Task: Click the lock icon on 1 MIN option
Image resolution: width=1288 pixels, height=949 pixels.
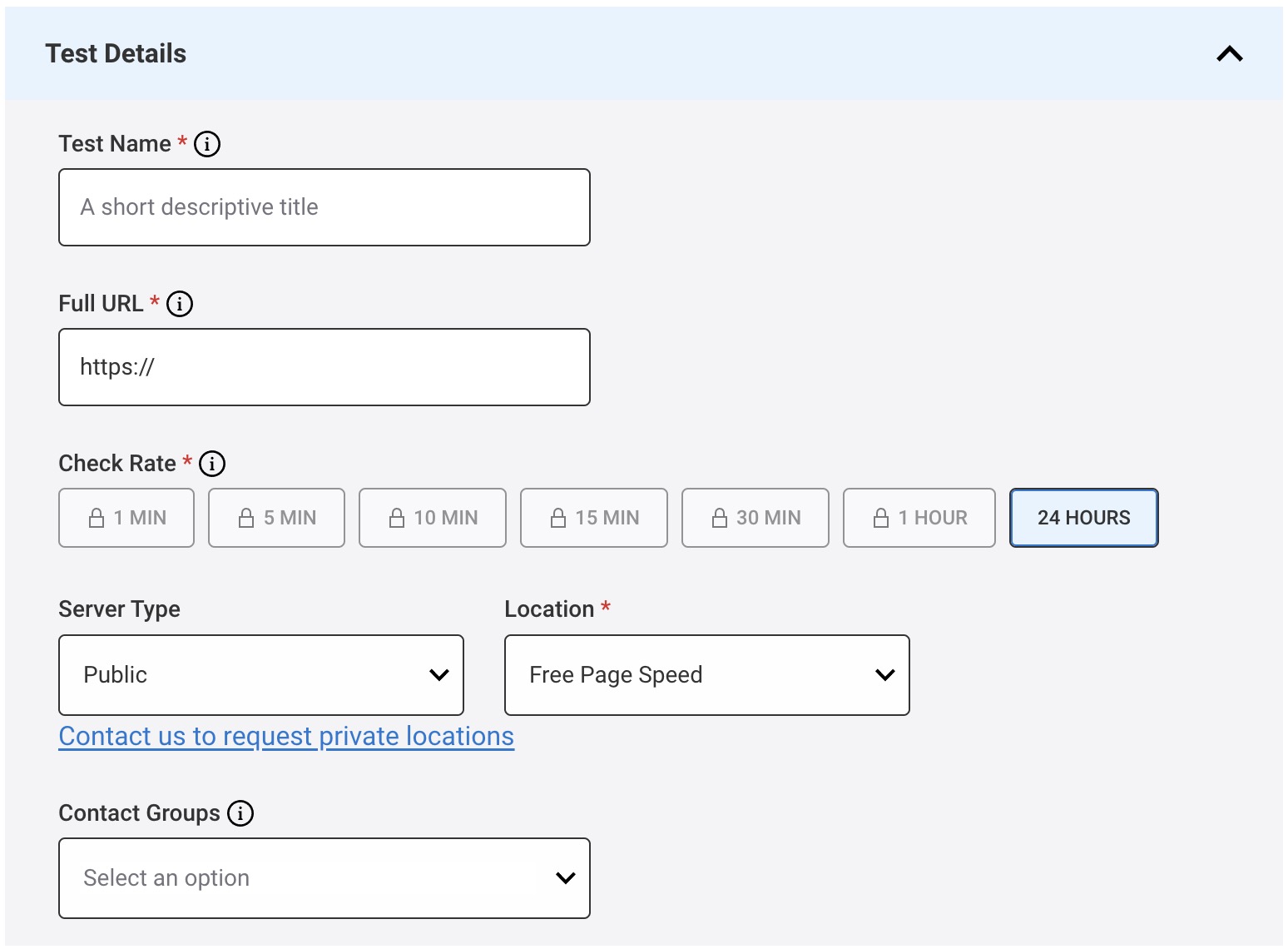Action: coord(97,517)
